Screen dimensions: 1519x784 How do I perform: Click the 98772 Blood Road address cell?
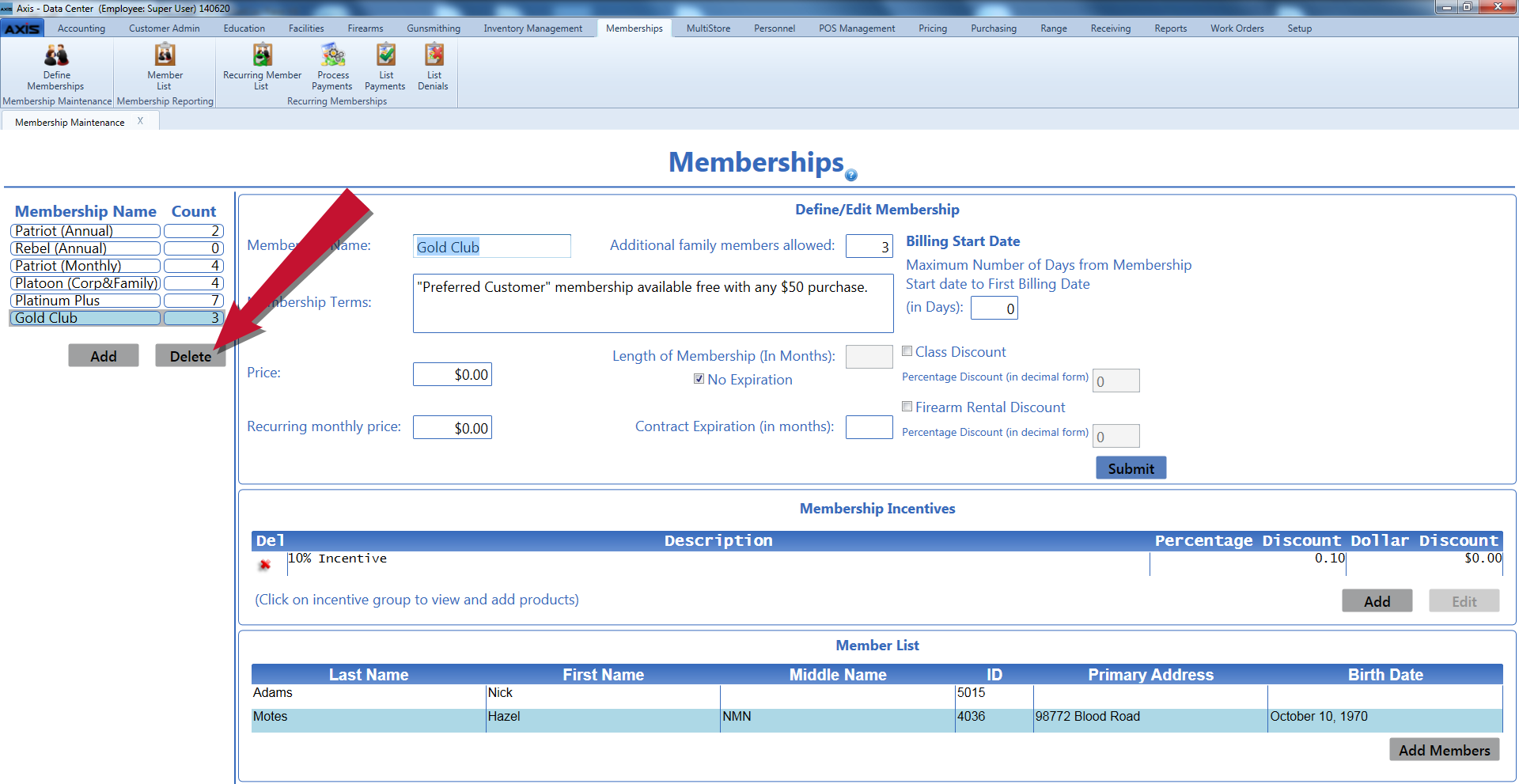click(1150, 720)
